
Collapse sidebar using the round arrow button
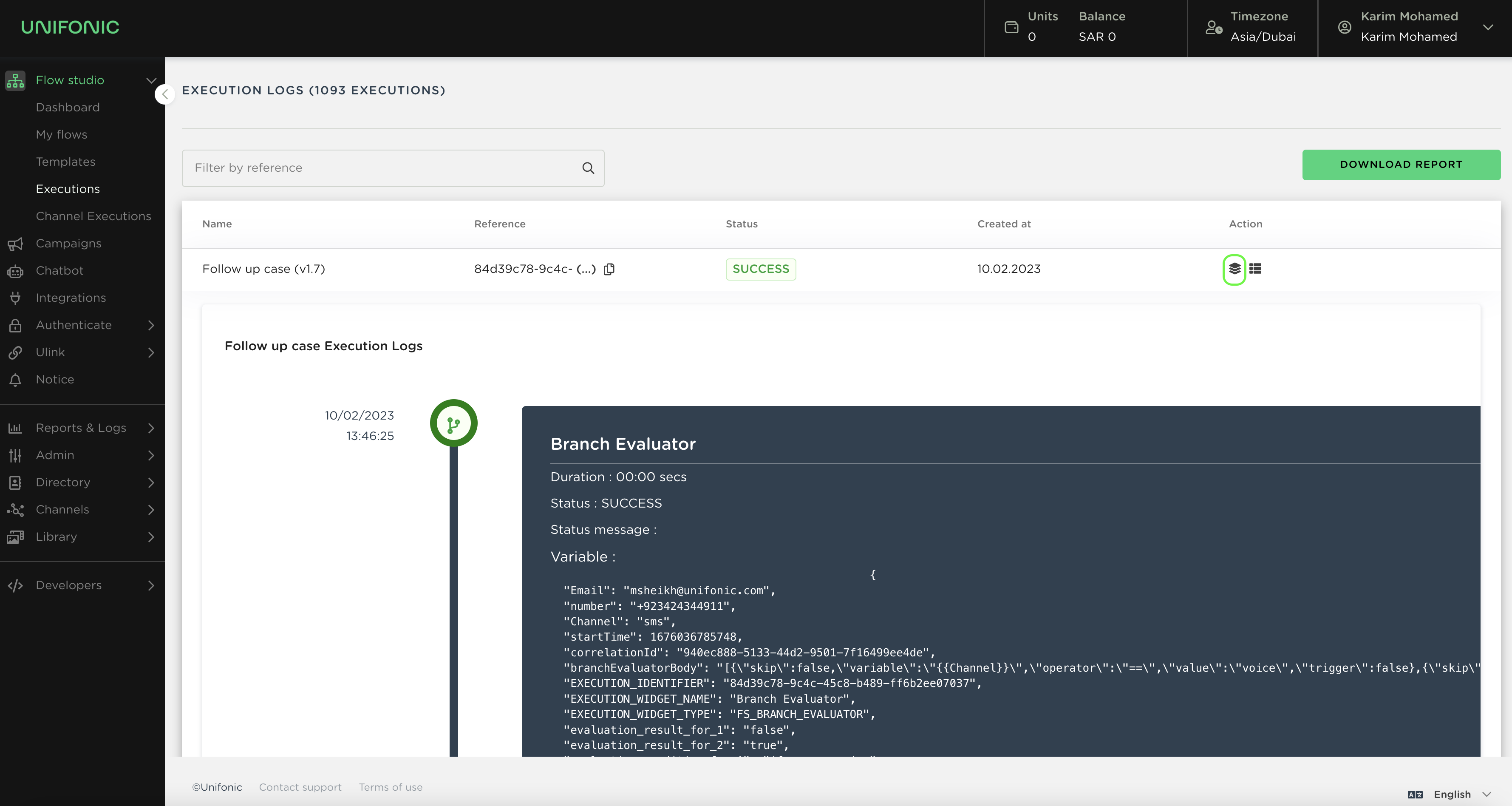coord(165,94)
